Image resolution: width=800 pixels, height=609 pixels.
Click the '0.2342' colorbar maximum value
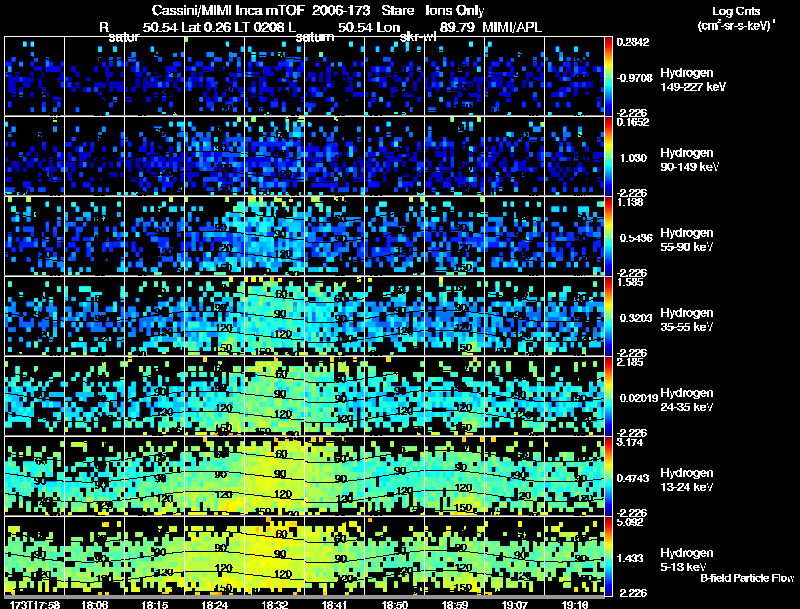coord(633,42)
